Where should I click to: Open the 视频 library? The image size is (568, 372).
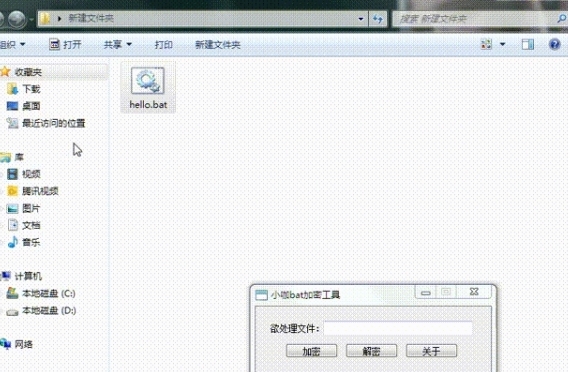[x=24, y=174]
